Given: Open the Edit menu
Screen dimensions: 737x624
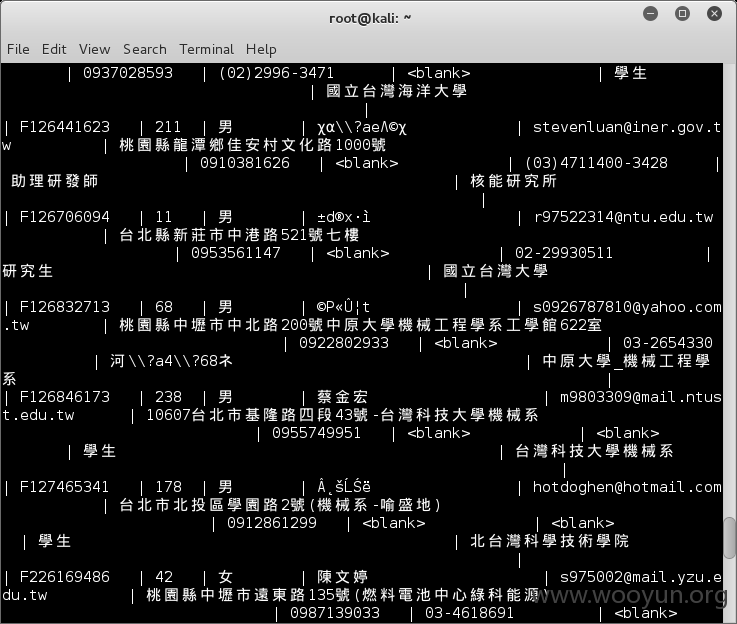Looking at the screenshot, I should 54,49.
